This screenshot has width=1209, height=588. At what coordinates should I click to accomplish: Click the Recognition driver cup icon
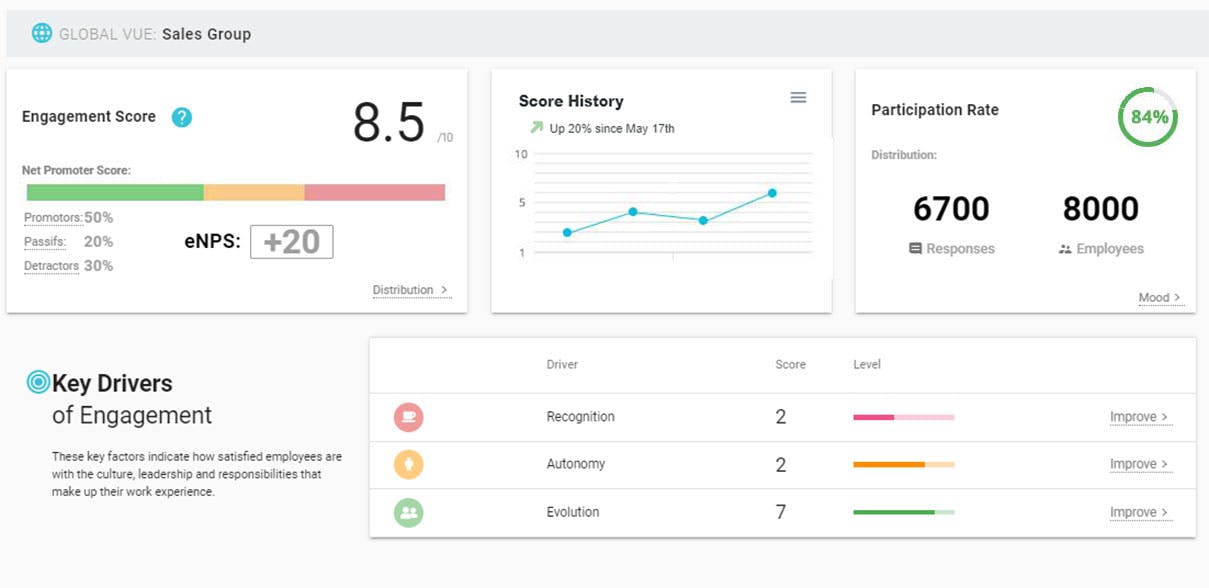pyautogui.click(x=408, y=417)
